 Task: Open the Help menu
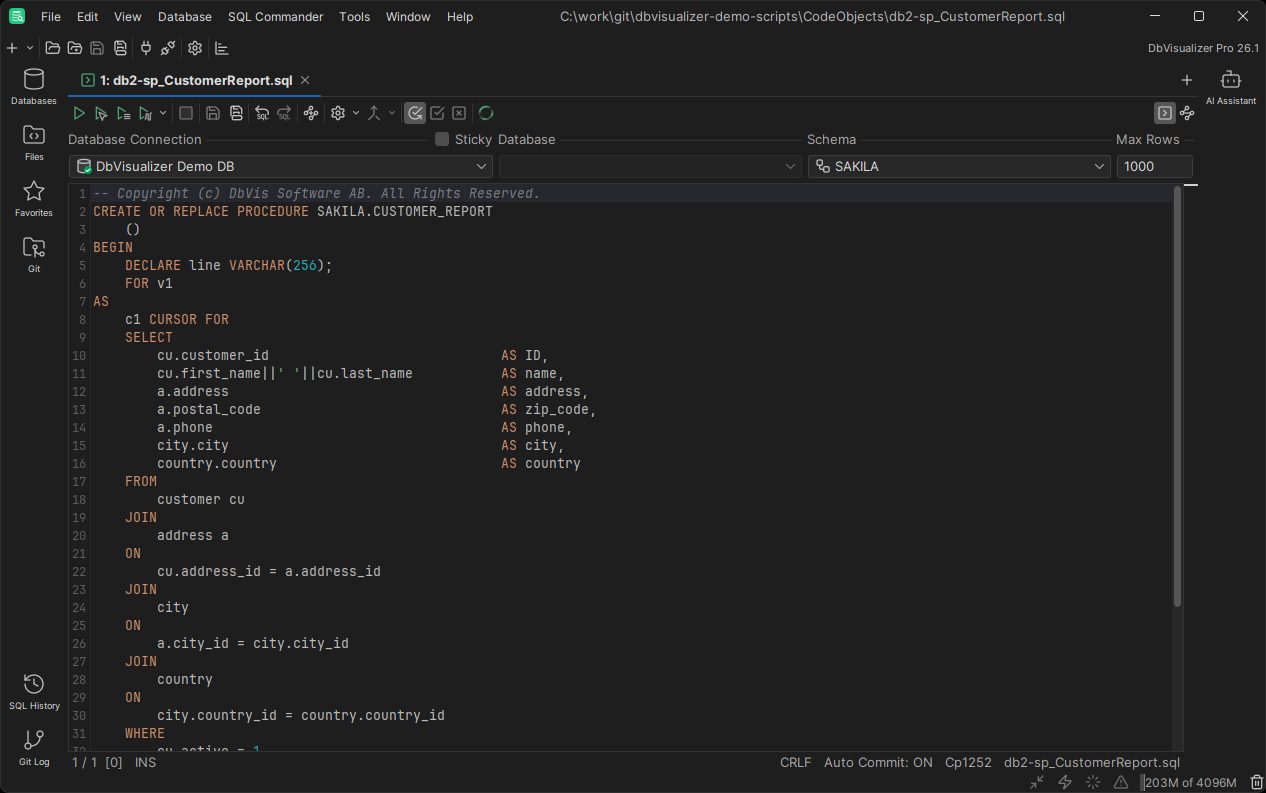pos(460,17)
